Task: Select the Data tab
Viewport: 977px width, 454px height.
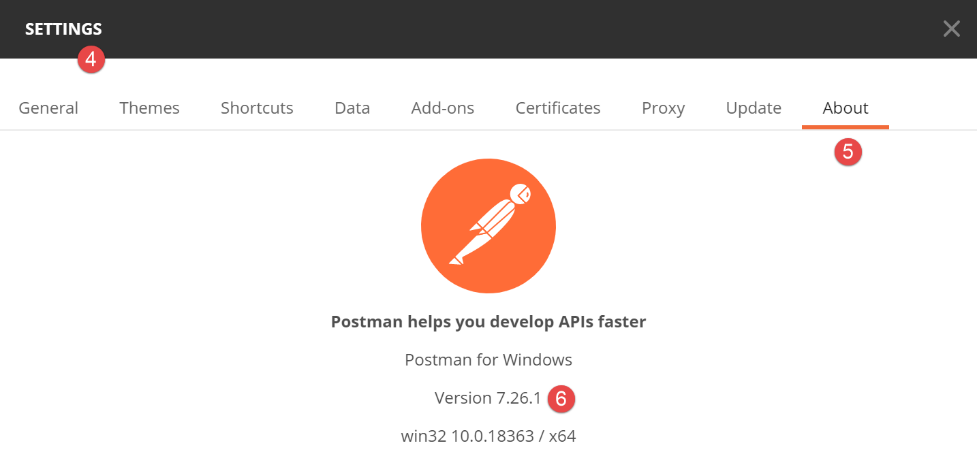Action: pos(352,108)
